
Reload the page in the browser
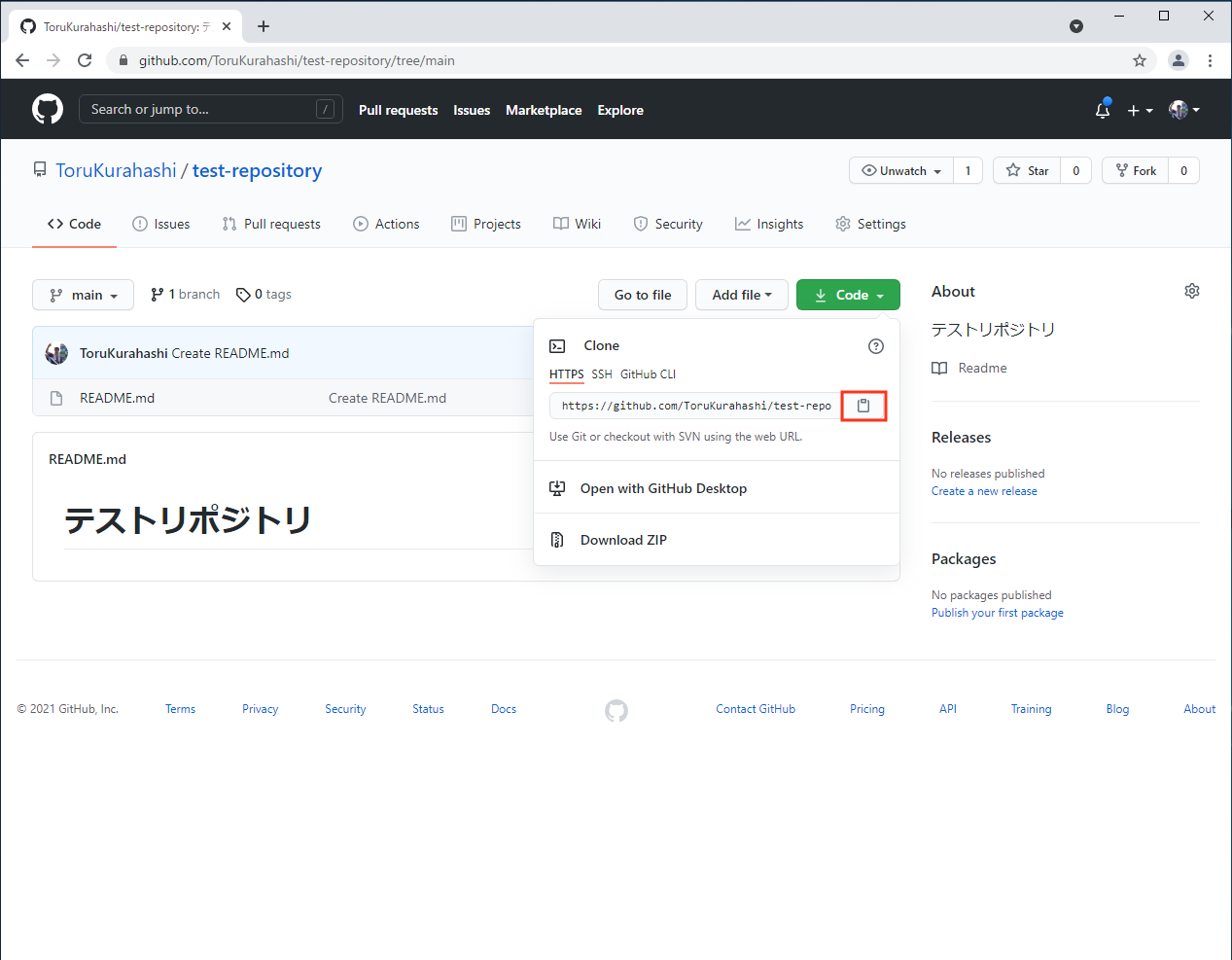[85, 60]
